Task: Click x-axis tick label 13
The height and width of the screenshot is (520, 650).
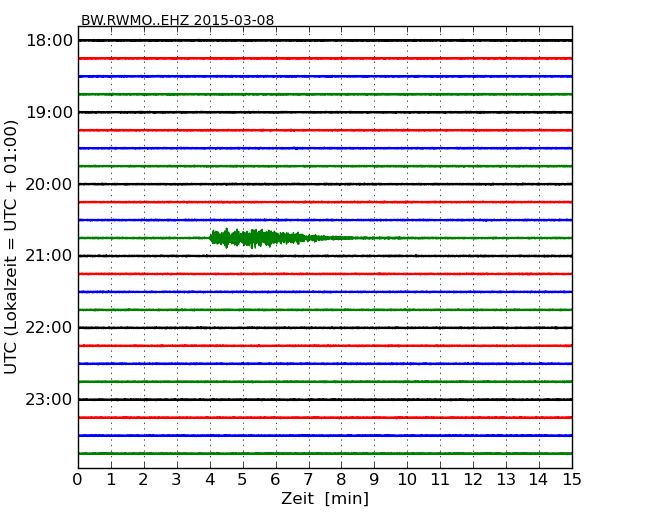Action: pos(506,480)
